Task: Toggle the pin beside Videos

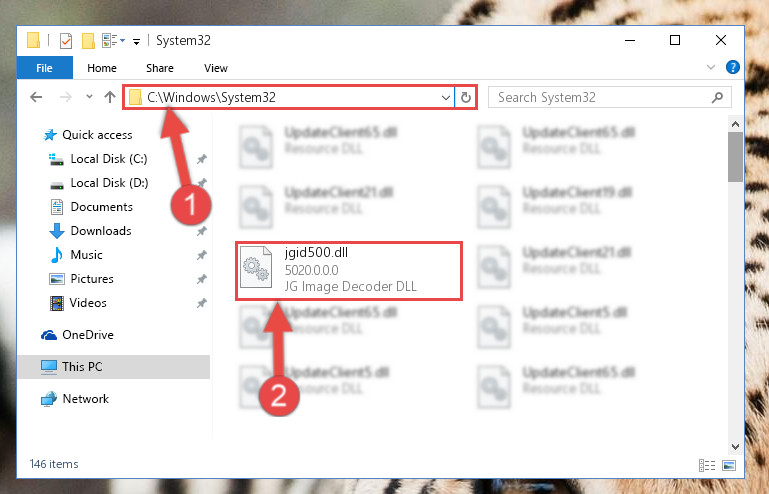Action: coord(202,303)
